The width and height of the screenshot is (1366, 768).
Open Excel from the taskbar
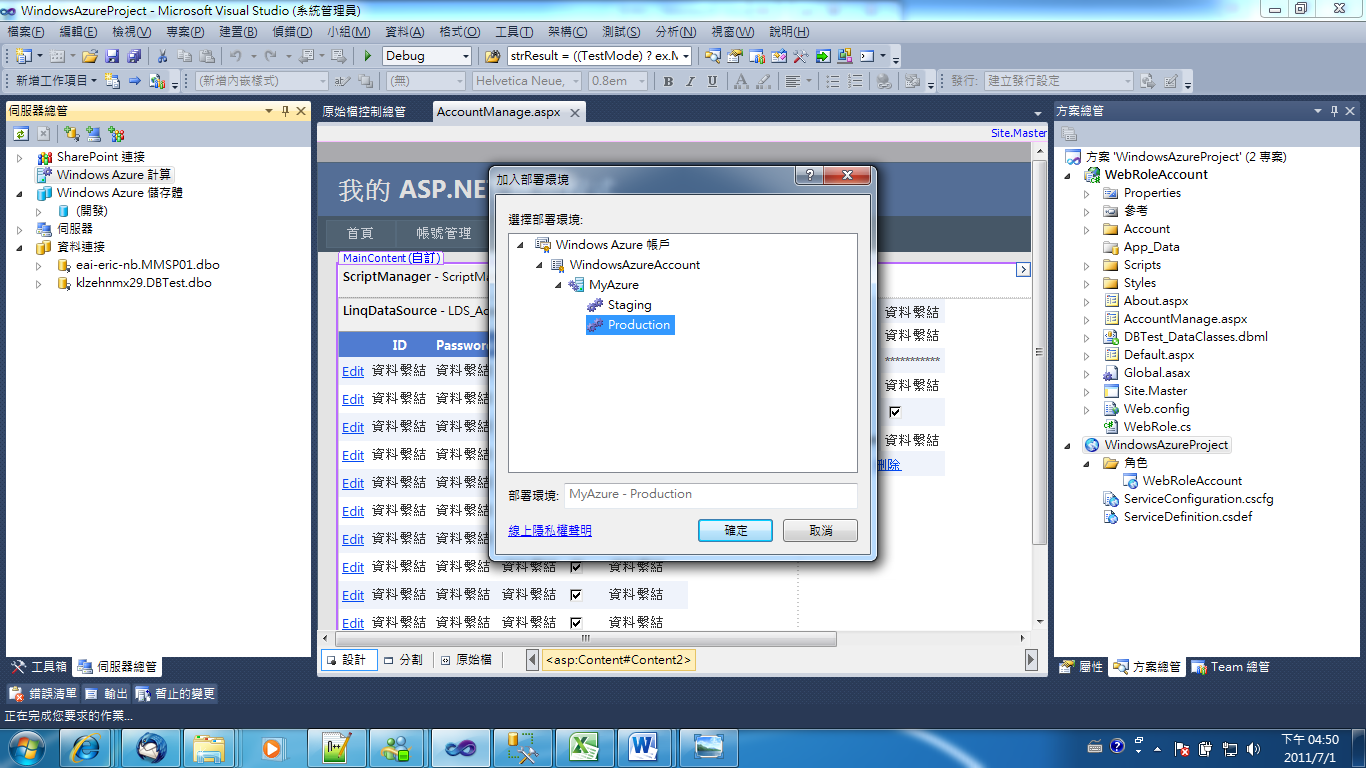[x=584, y=747]
